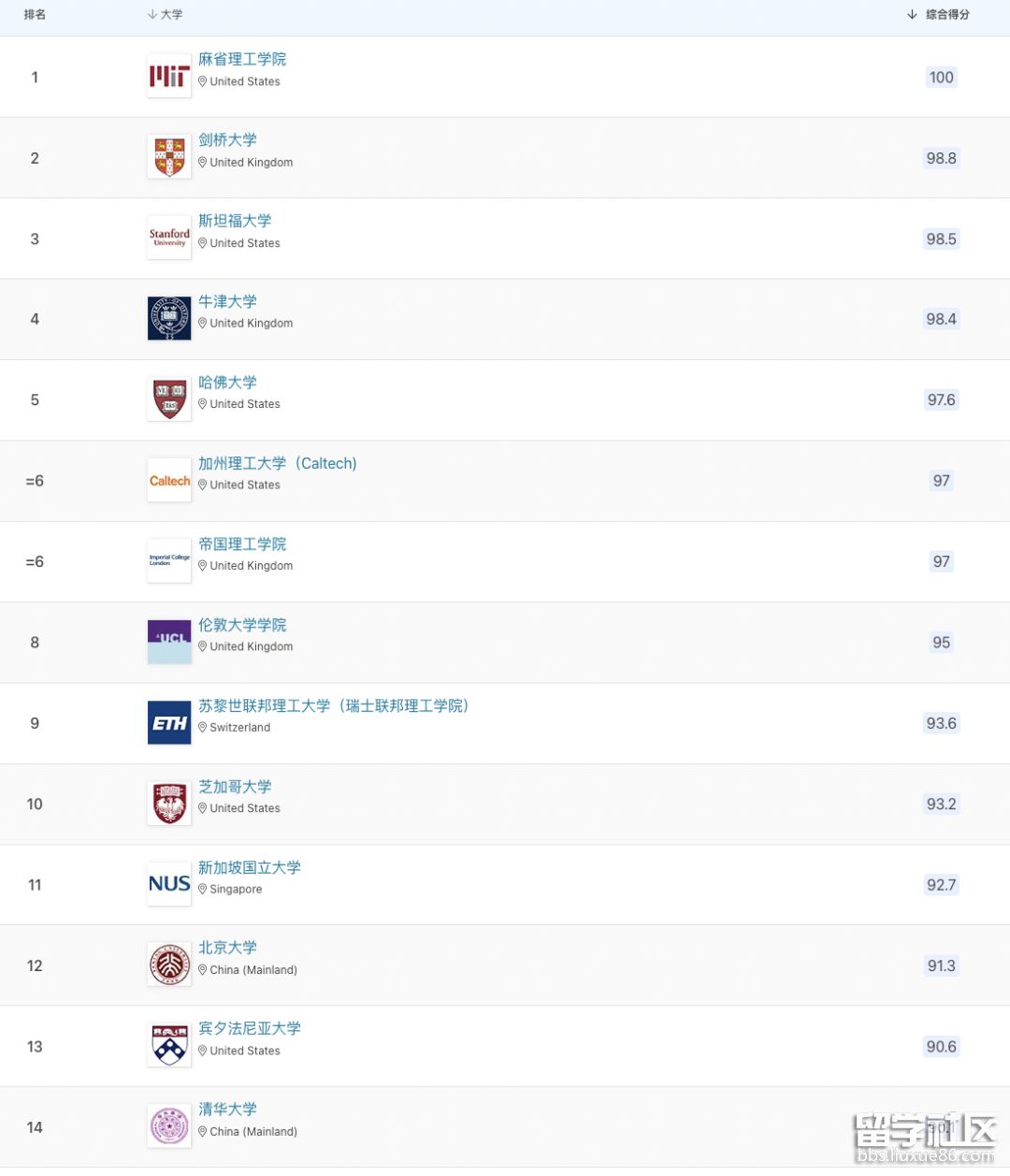Click the Harvard shield logo
Image resolution: width=1010 pixels, height=1176 pixels.
(x=169, y=399)
